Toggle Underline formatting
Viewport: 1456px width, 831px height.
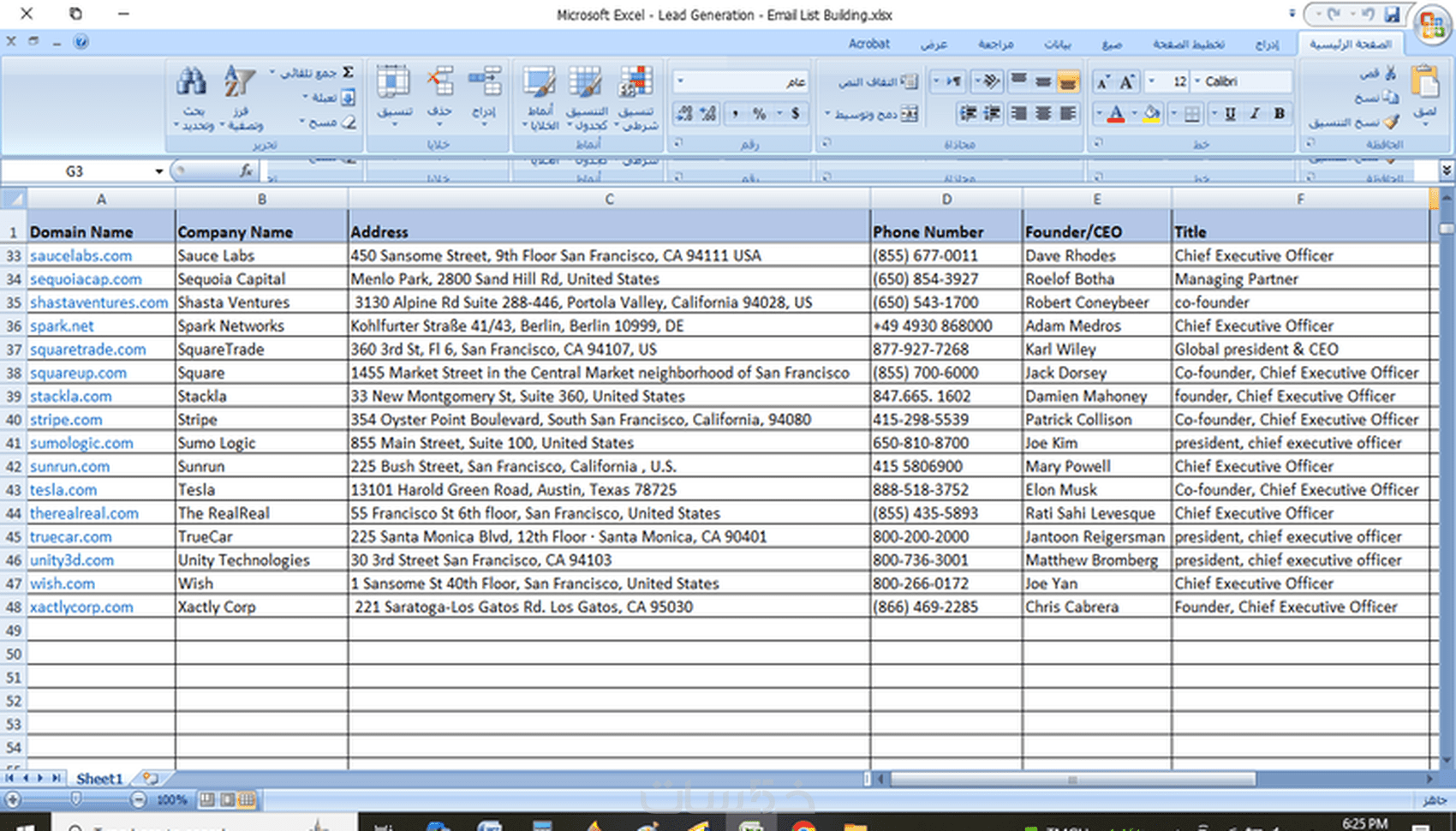(x=1230, y=113)
